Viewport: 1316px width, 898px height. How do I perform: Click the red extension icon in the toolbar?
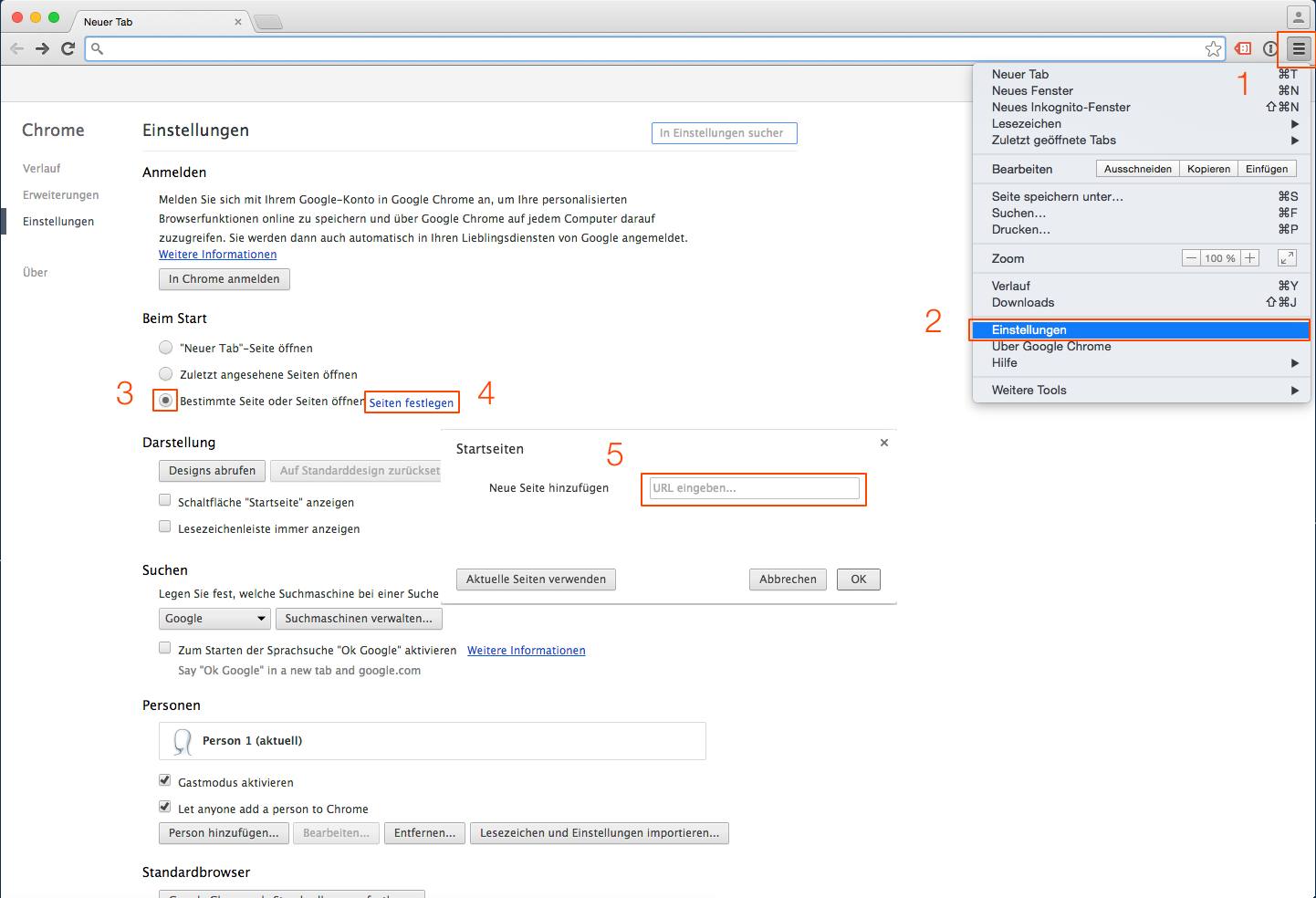click(x=1243, y=49)
